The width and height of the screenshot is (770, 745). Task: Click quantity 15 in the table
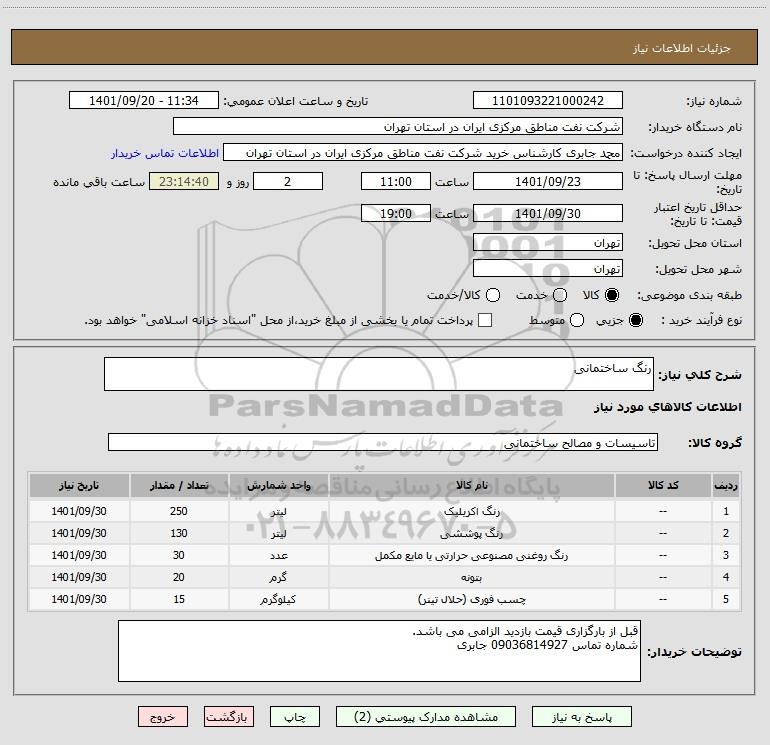[x=179, y=600]
